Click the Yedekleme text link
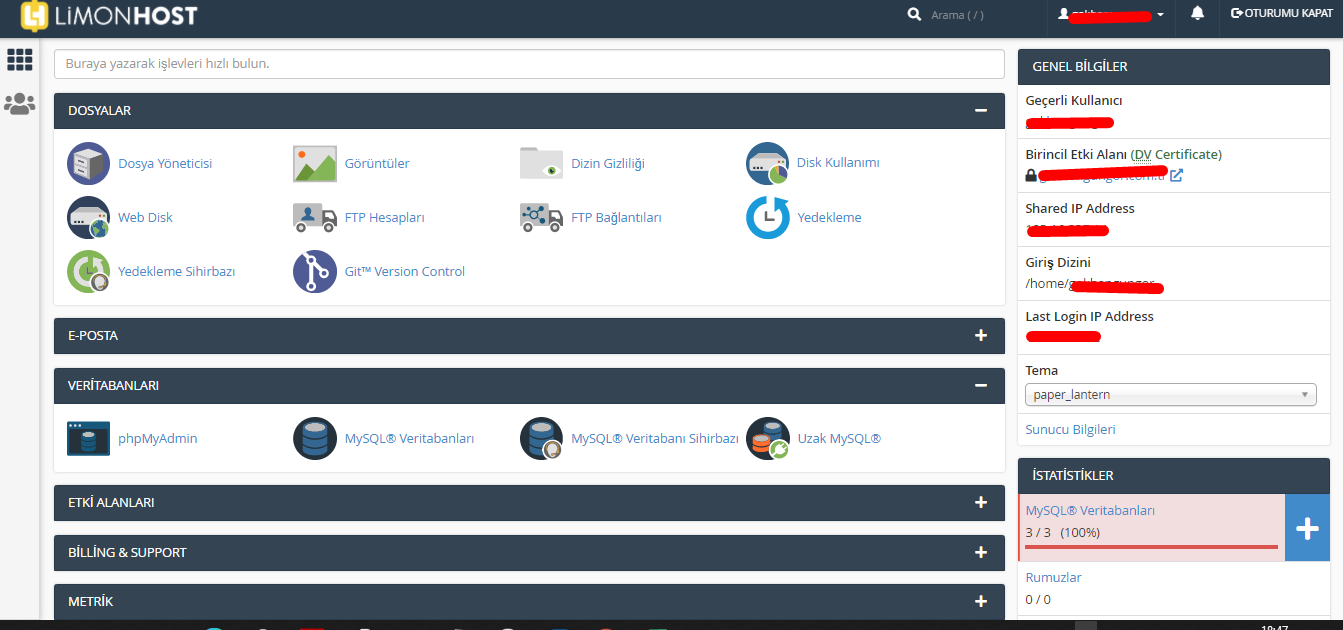The image size is (1343, 630). click(829, 217)
